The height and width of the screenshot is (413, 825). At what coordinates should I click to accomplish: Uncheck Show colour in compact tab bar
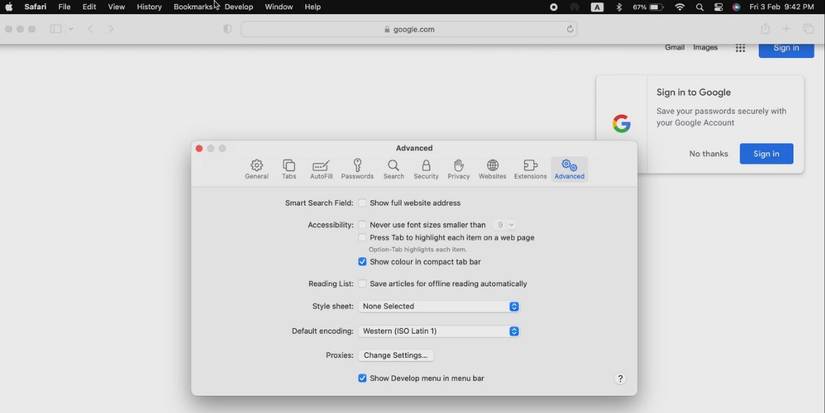[363, 262]
